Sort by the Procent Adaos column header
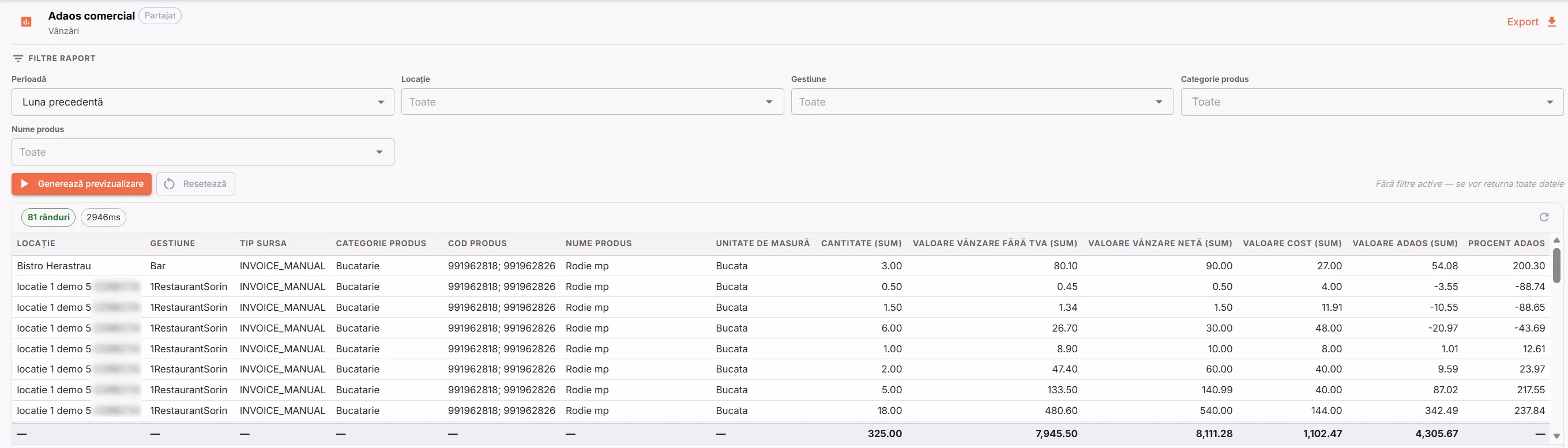 point(1506,243)
